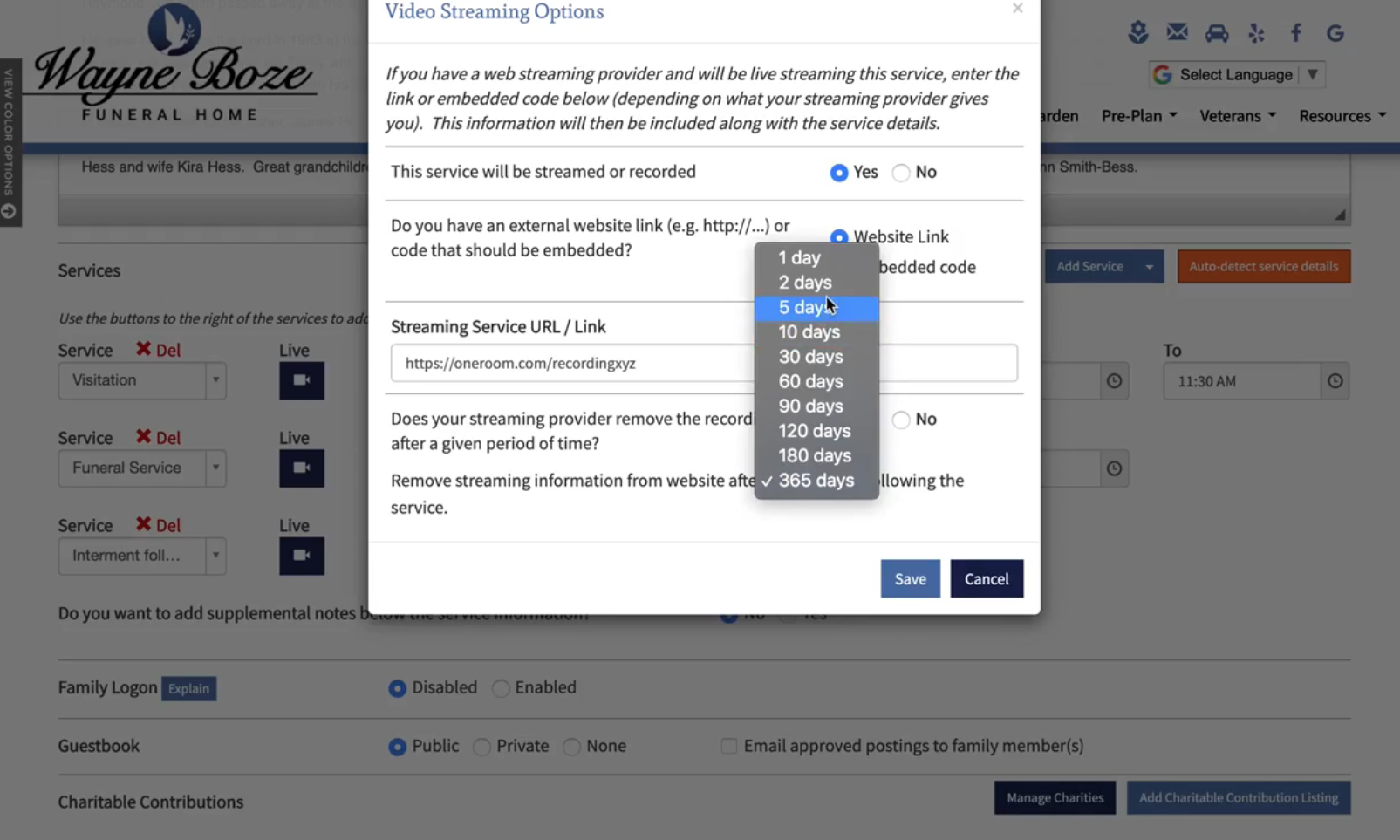Save the video streaming options
The image size is (1400, 840).
click(910, 579)
